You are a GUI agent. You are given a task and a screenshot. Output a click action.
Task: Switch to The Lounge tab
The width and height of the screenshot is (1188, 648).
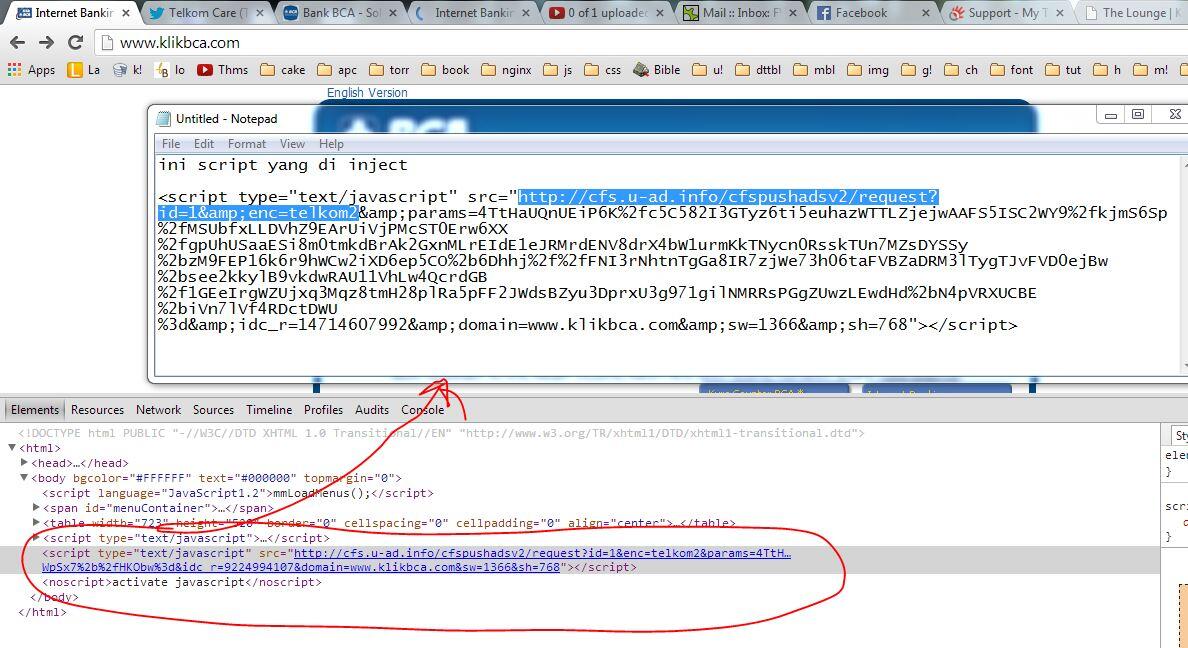pyautogui.click(x=1133, y=13)
